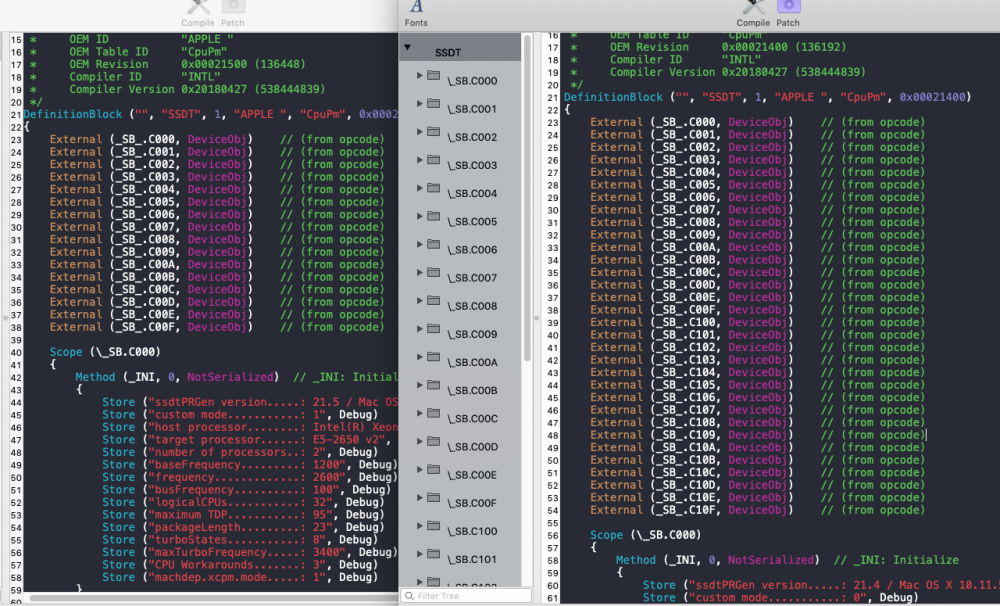This screenshot has height=606, width=1000.
Task: Click the navigator tree vertical scrollbar
Action: (527, 198)
